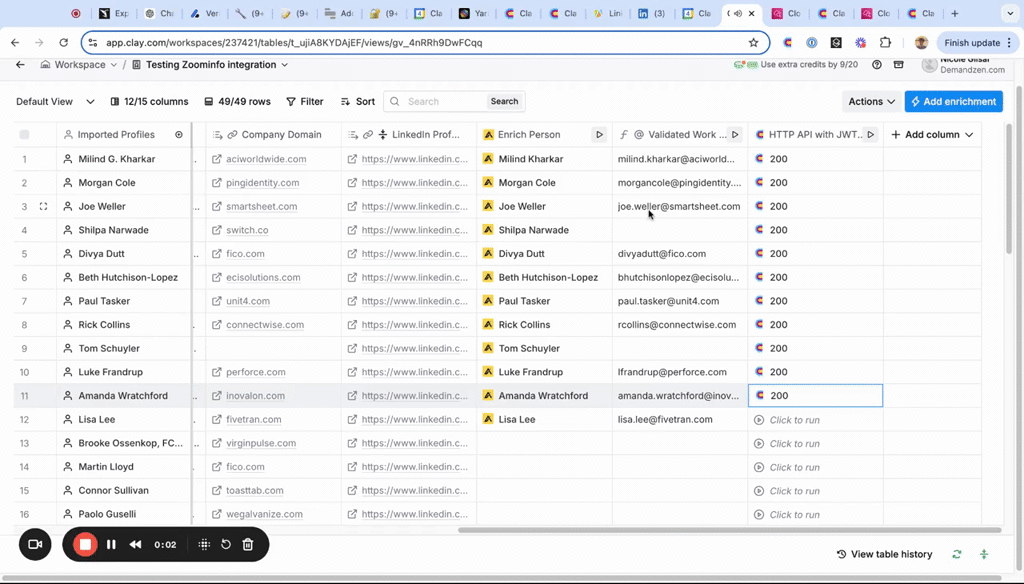Image resolution: width=1024 pixels, height=584 pixels.
Task: Run the Enrich Person column play icon
Action: pyautogui.click(x=599, y=135)
